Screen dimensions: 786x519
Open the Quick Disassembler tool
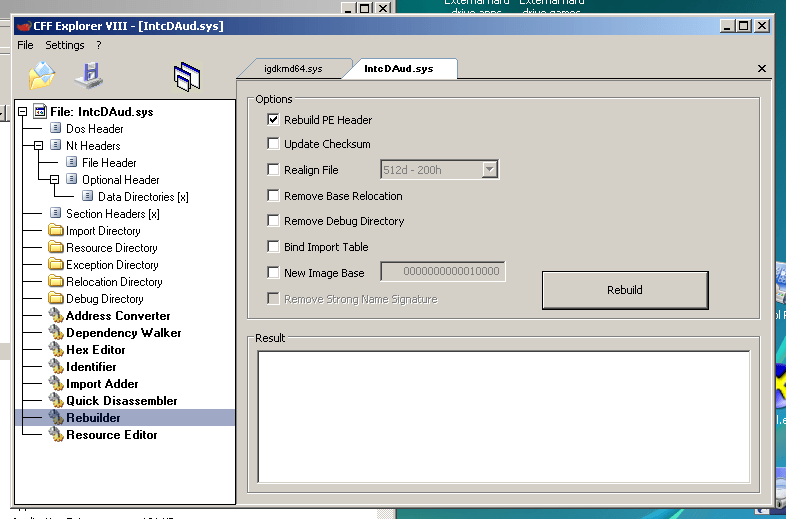click(121, 401)
